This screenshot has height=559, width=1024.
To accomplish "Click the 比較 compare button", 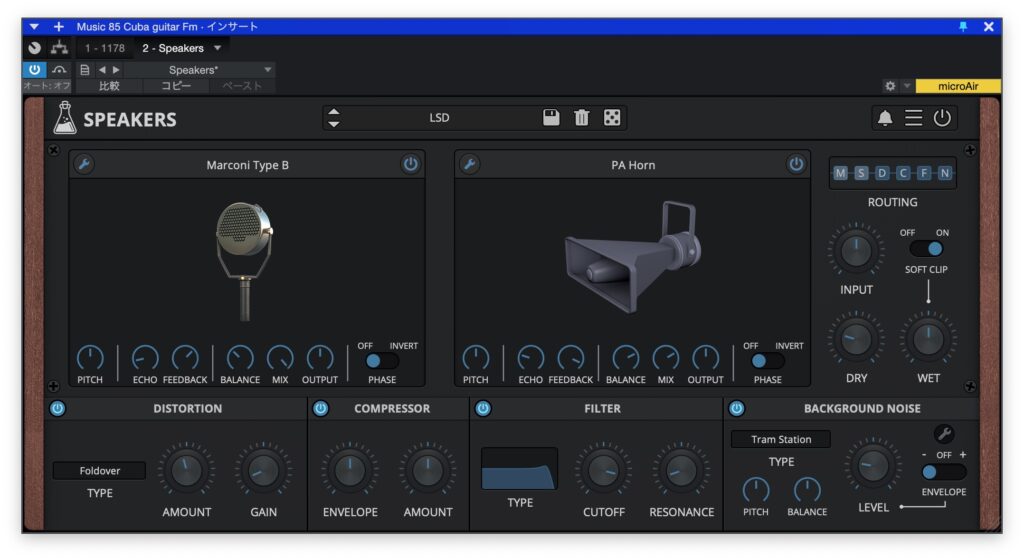I will pyautogui.click(x=107, y=86).
